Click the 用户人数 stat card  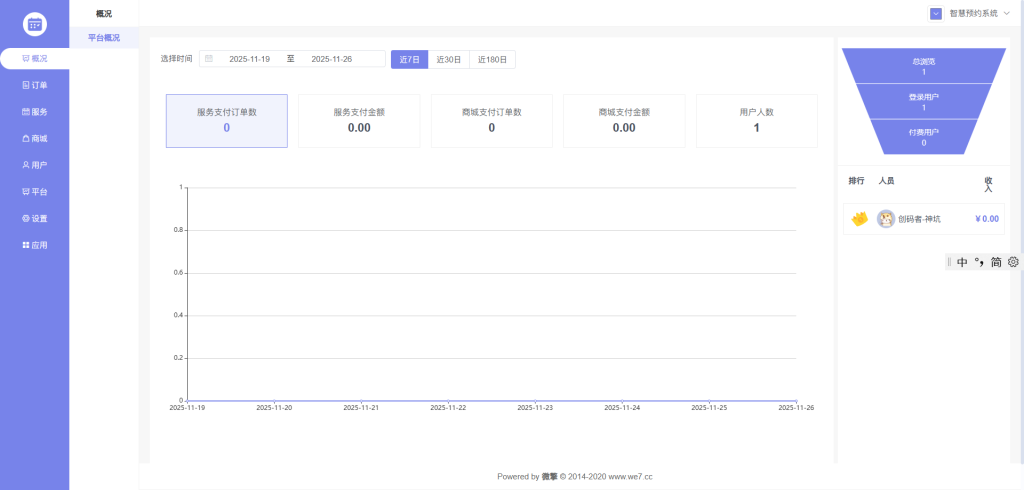[x=756, y=121]
